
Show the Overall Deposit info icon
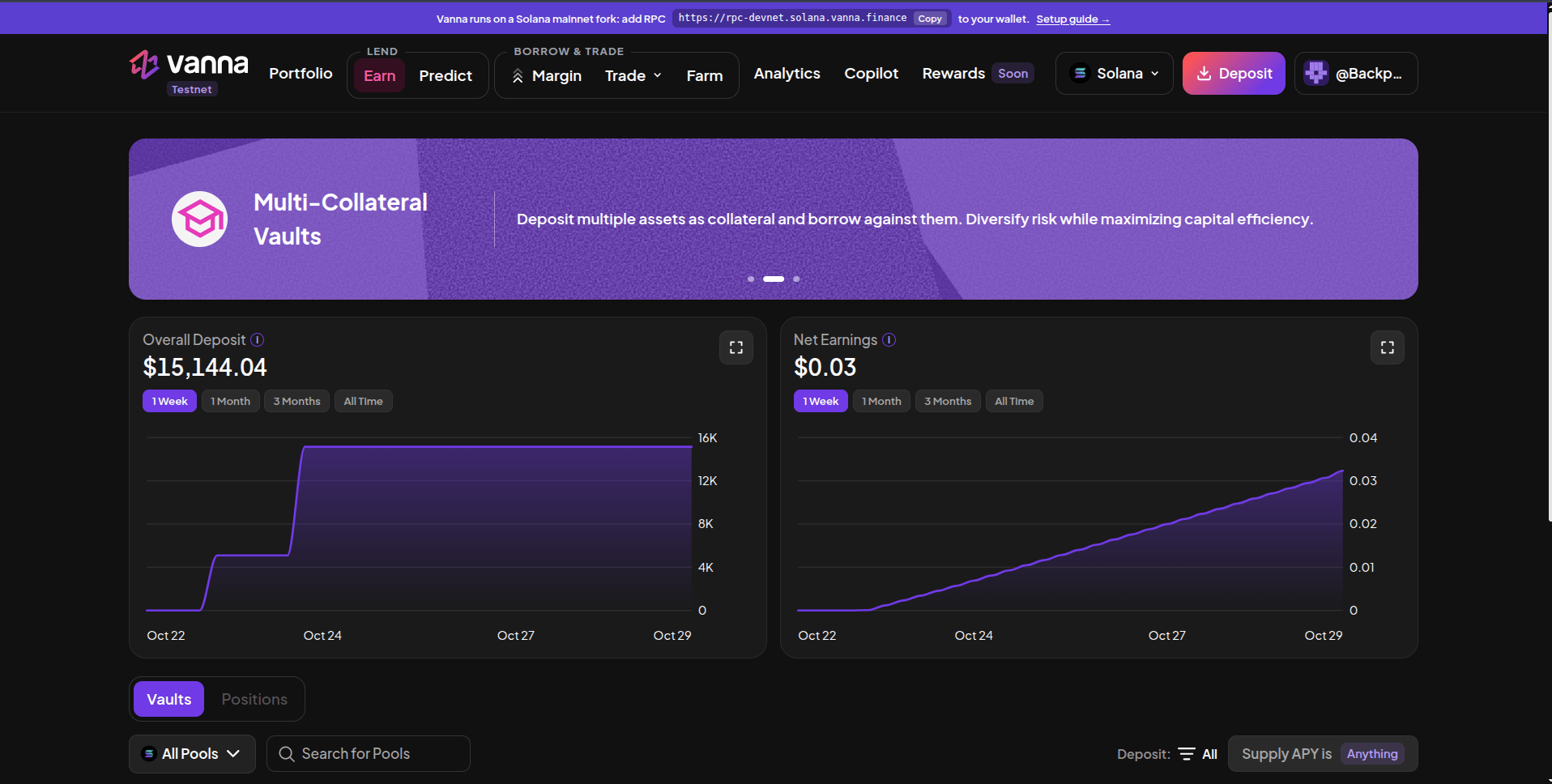point(258,340)
